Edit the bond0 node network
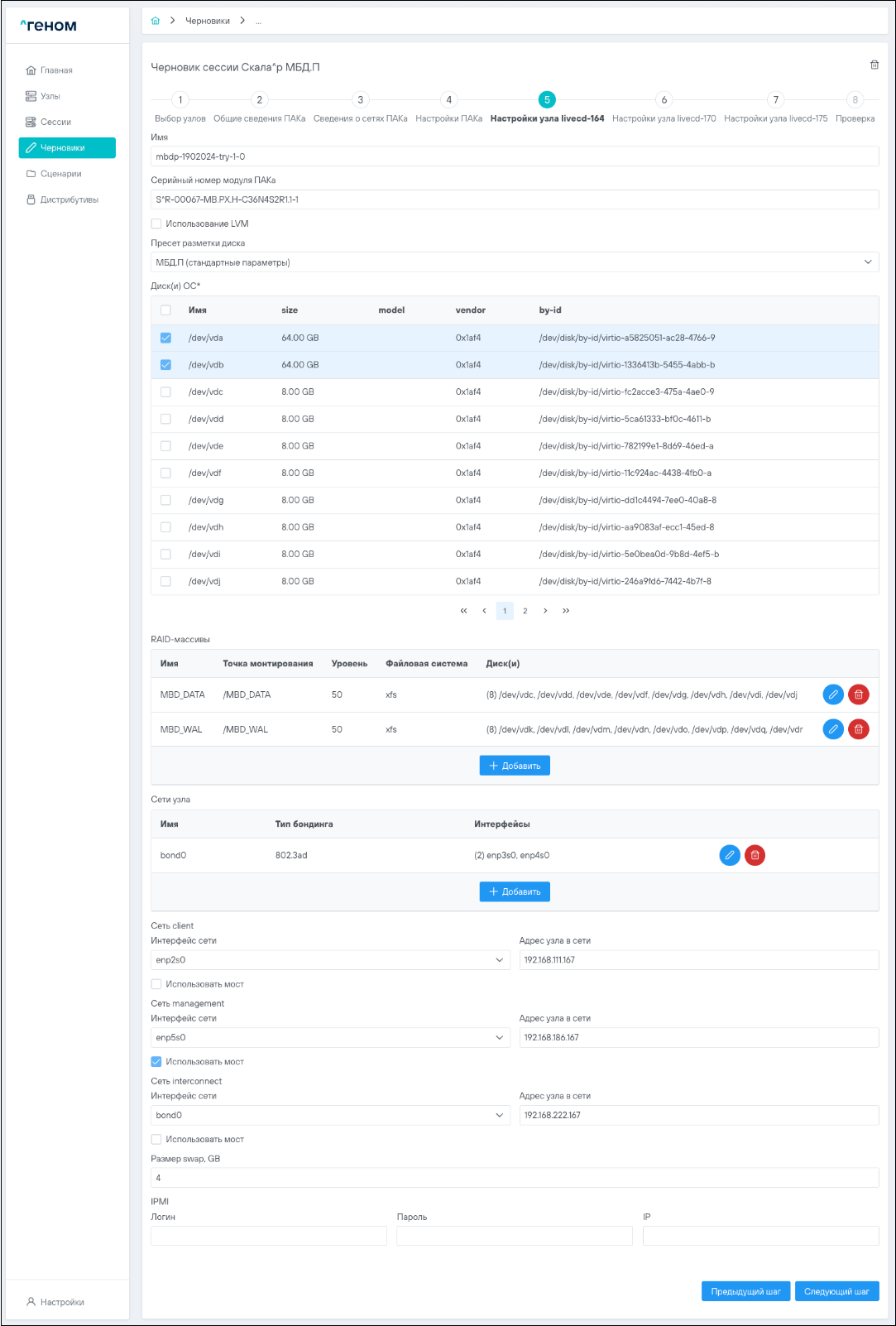 click(729, 855)
